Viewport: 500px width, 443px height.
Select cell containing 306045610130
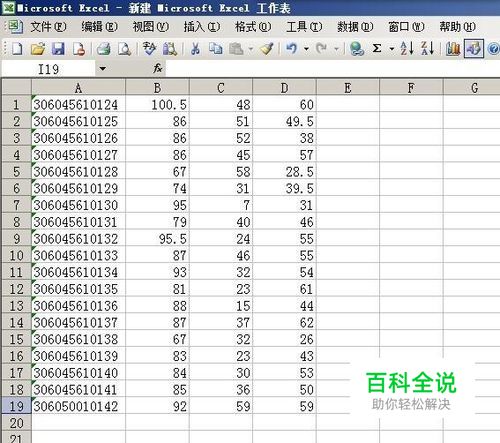pyautogui.click(x=78, y=205)
